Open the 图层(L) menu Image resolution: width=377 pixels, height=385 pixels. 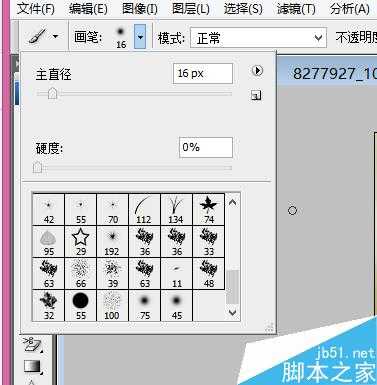(191, 8)
